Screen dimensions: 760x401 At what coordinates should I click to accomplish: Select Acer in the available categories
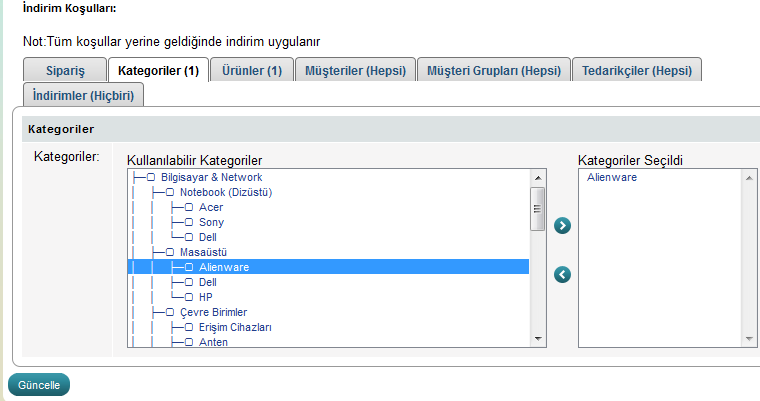click(x=210, y=207)
